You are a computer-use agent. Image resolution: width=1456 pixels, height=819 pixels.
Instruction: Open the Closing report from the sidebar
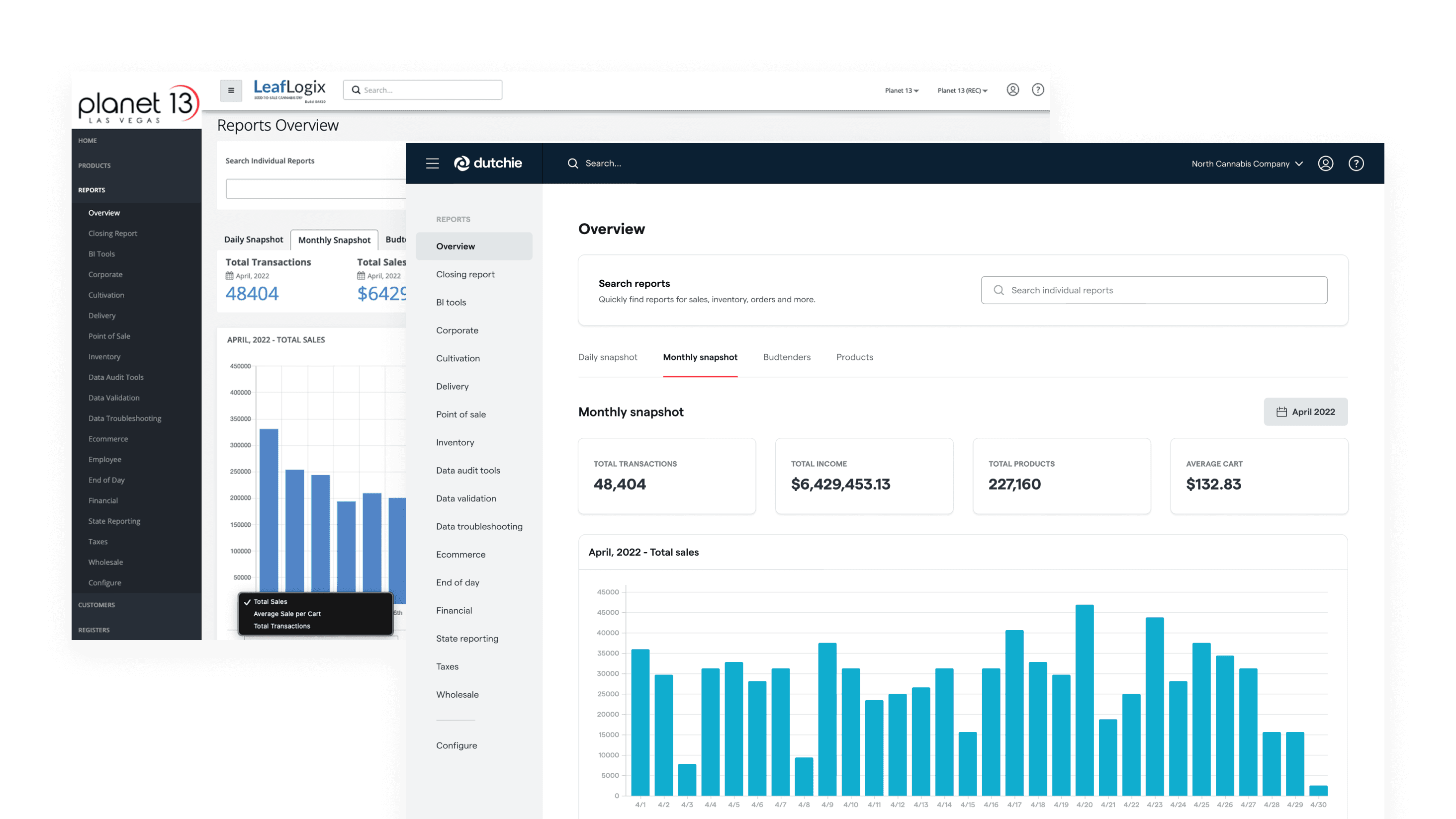coord(464,274)
